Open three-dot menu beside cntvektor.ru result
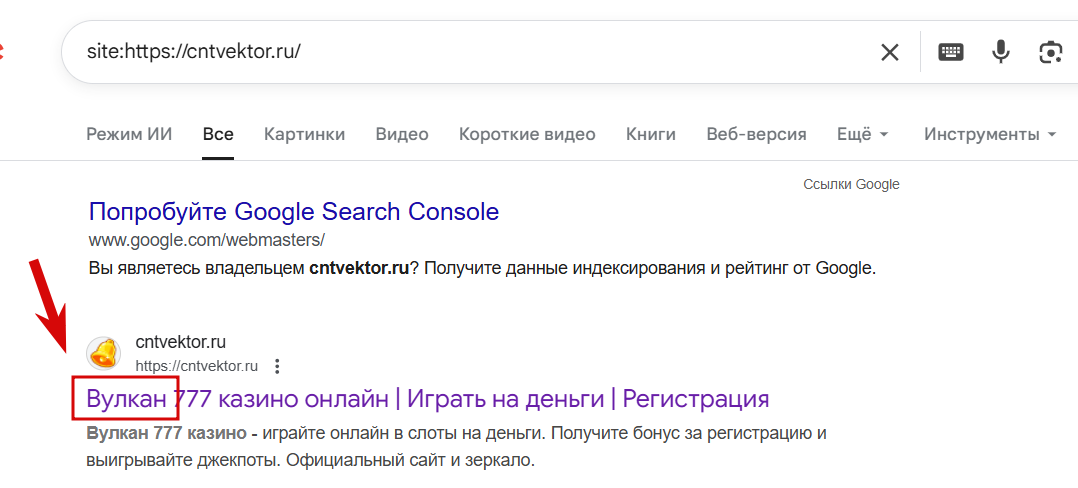The image size is (1078, 488). coord(278,366)
